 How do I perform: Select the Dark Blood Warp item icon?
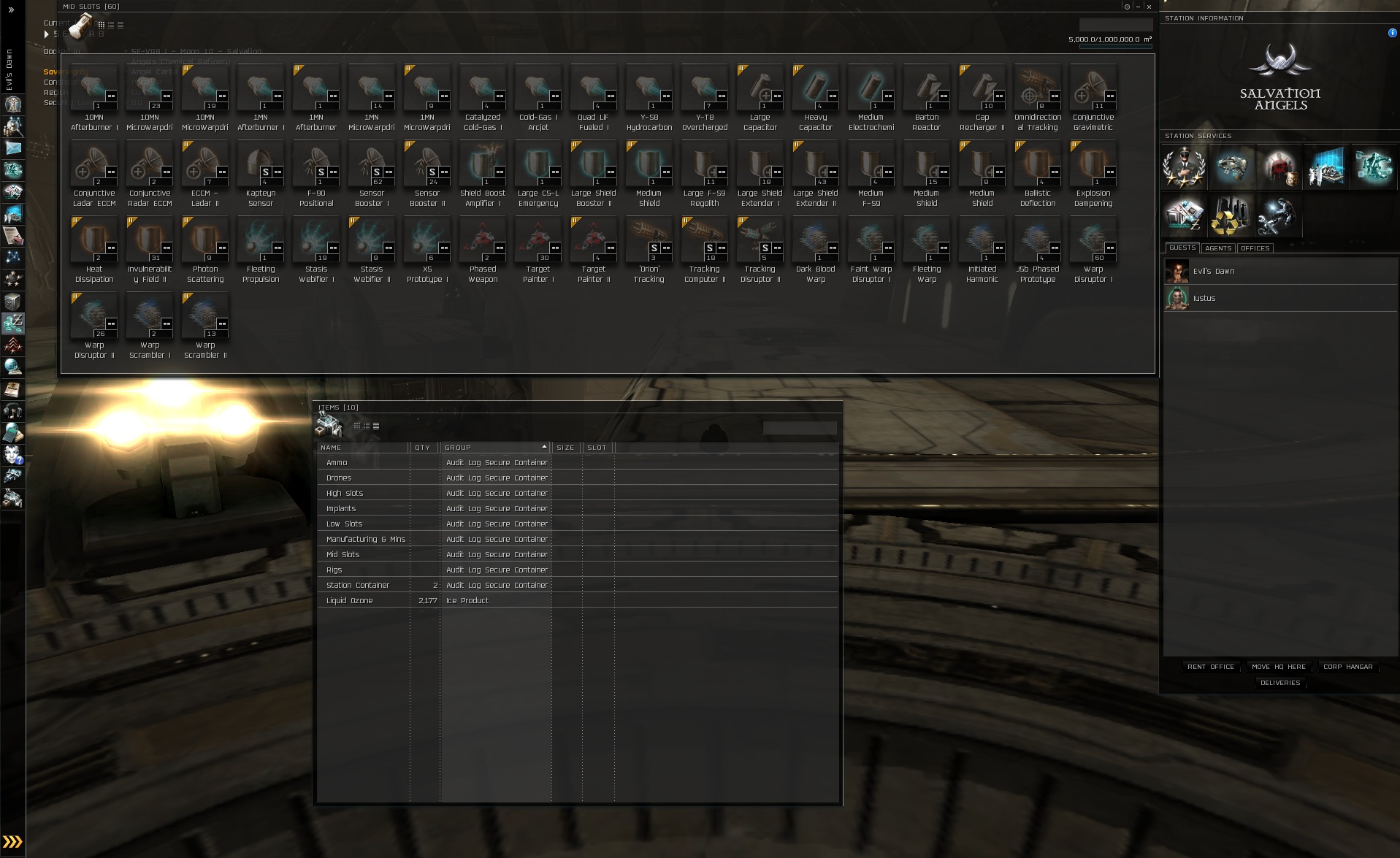(816, 239)
